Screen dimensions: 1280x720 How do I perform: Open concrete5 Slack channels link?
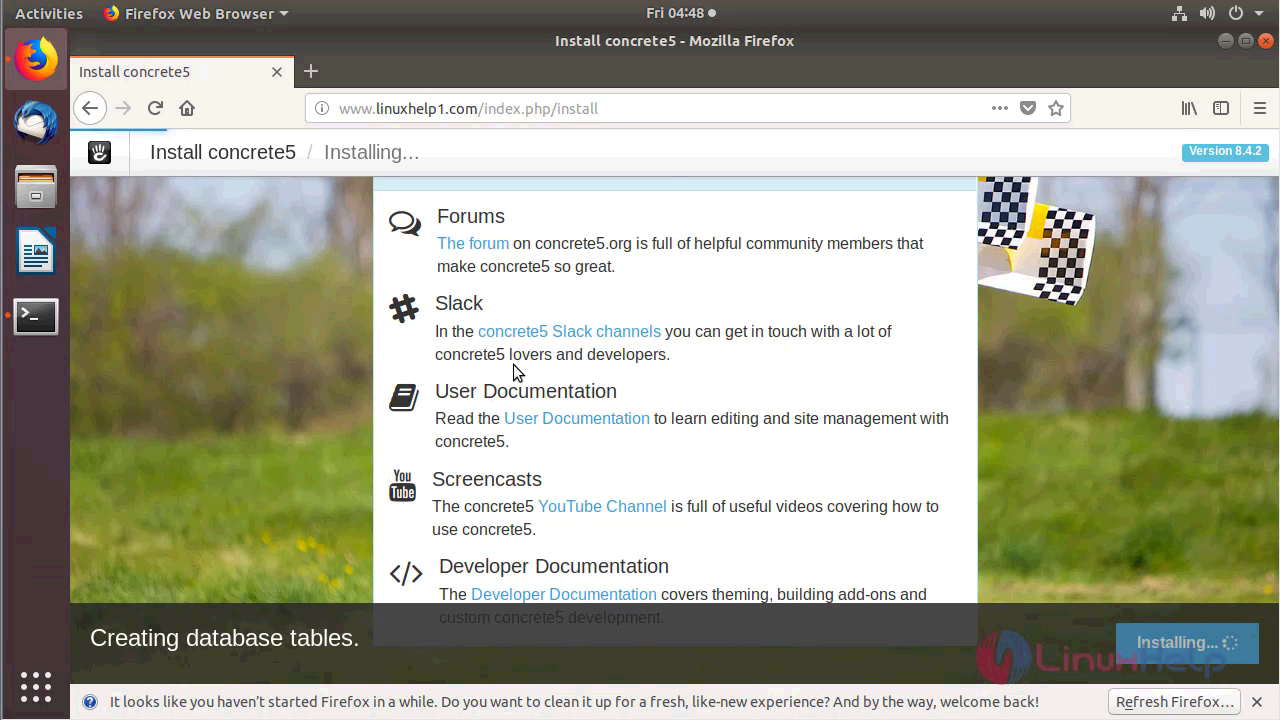569,331
